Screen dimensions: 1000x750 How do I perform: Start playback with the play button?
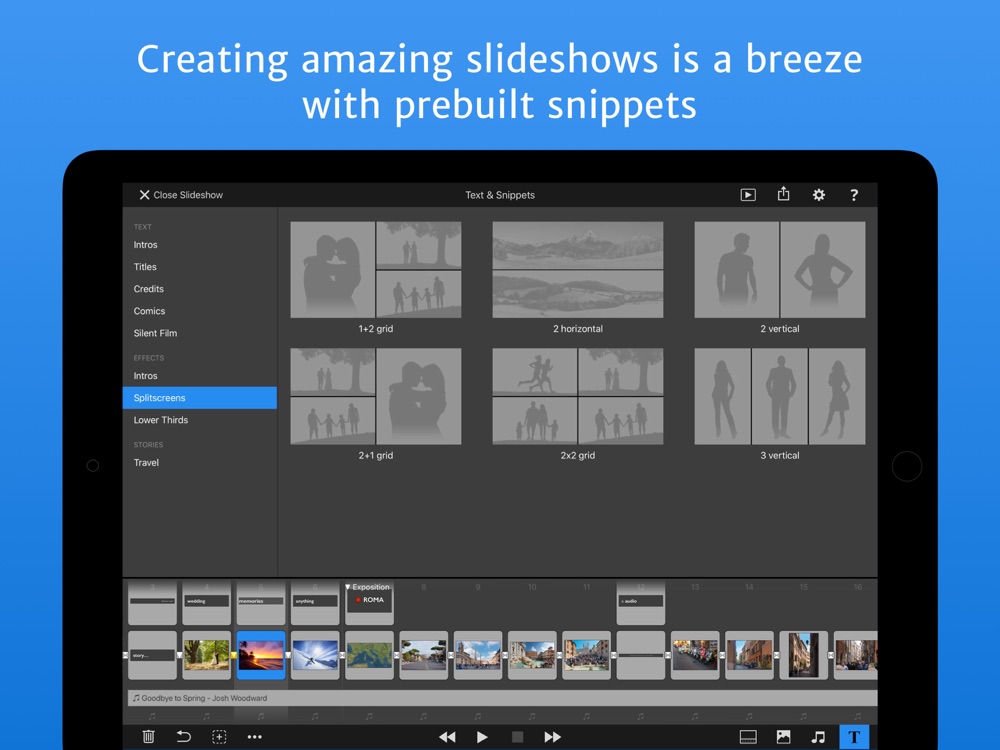tap(482, 737)
